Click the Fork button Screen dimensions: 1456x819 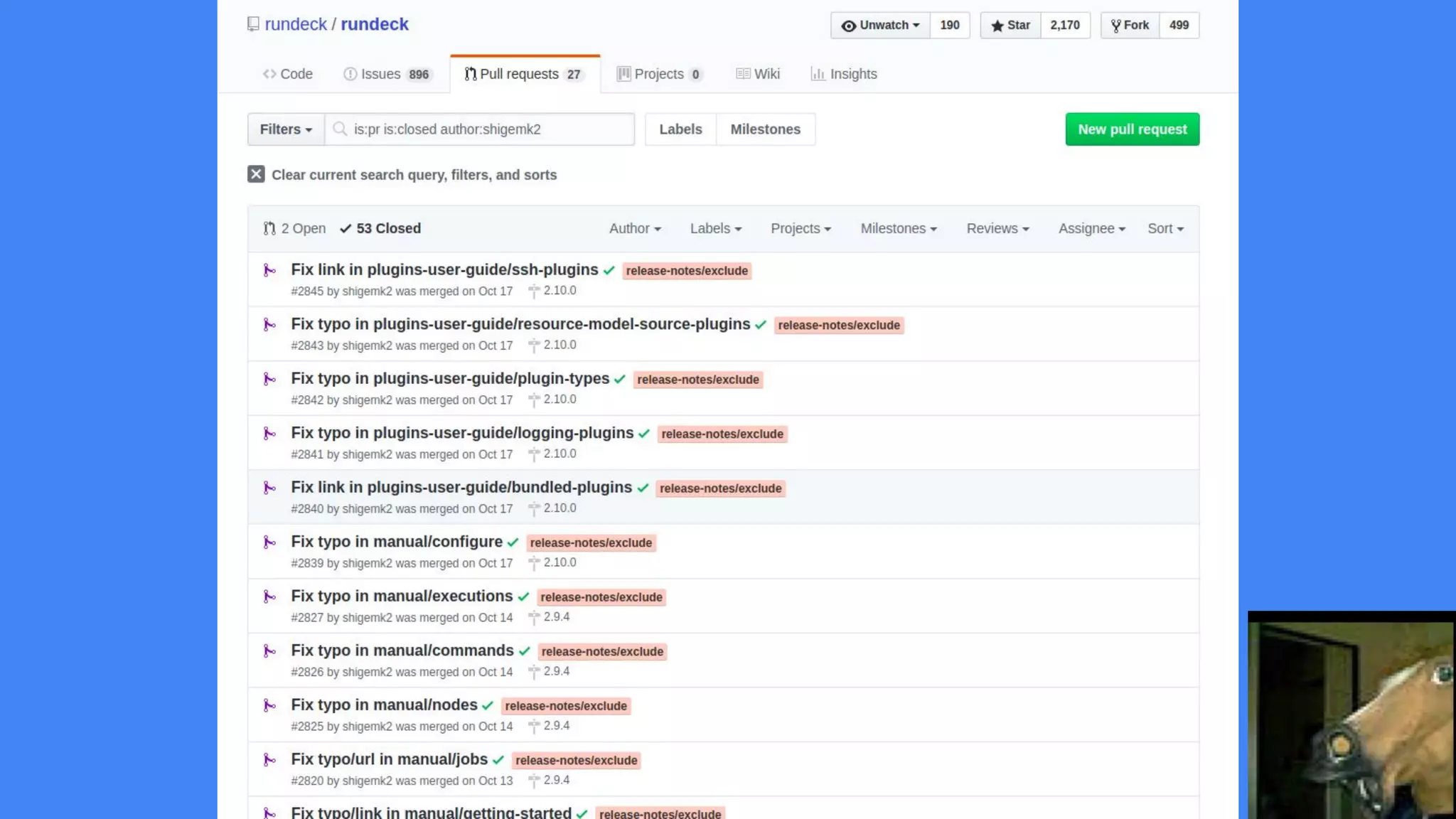tap(1130, 25)
